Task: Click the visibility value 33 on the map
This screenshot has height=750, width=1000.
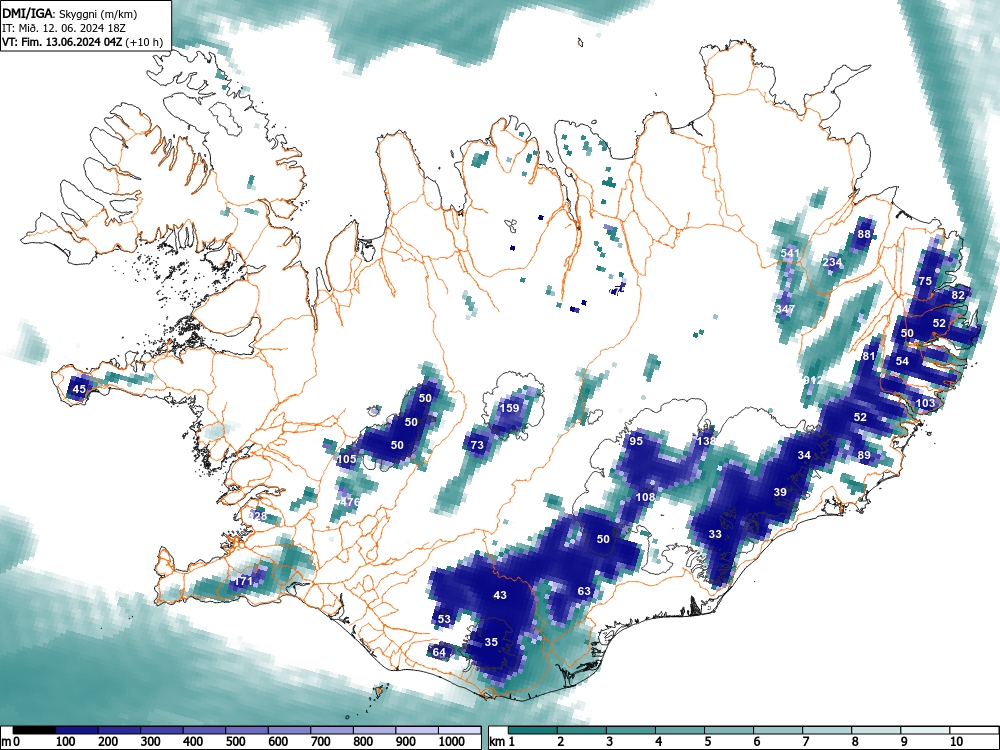Action: tap(715, 534)
